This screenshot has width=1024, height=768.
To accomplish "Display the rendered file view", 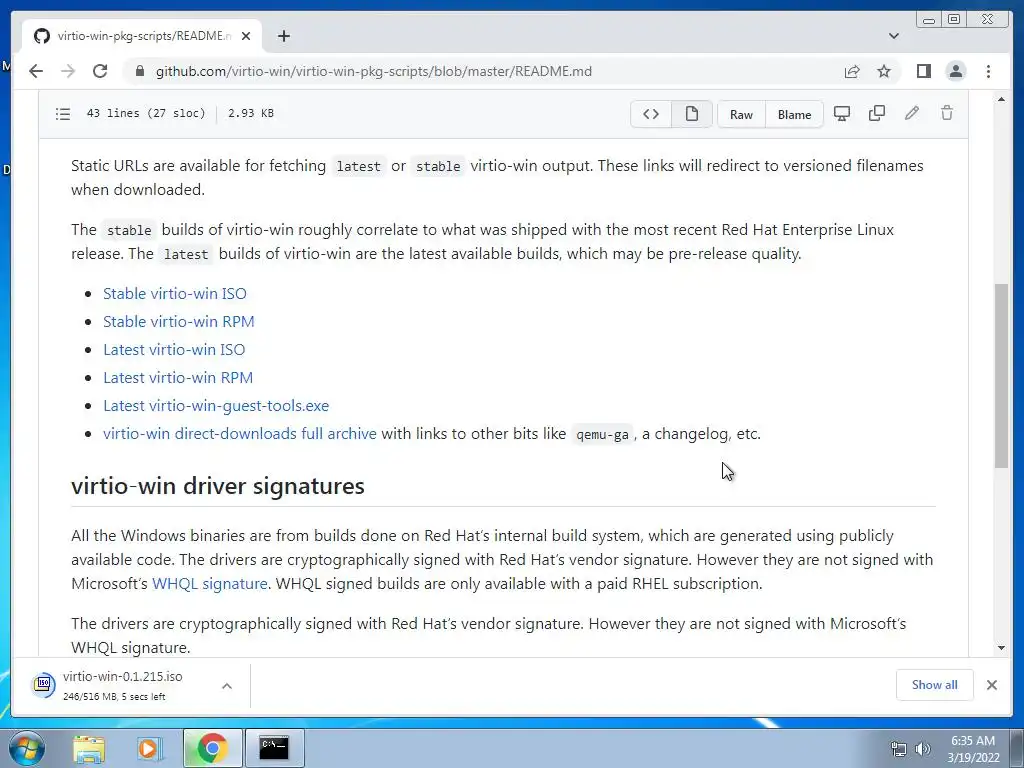I will click(692, 114).
